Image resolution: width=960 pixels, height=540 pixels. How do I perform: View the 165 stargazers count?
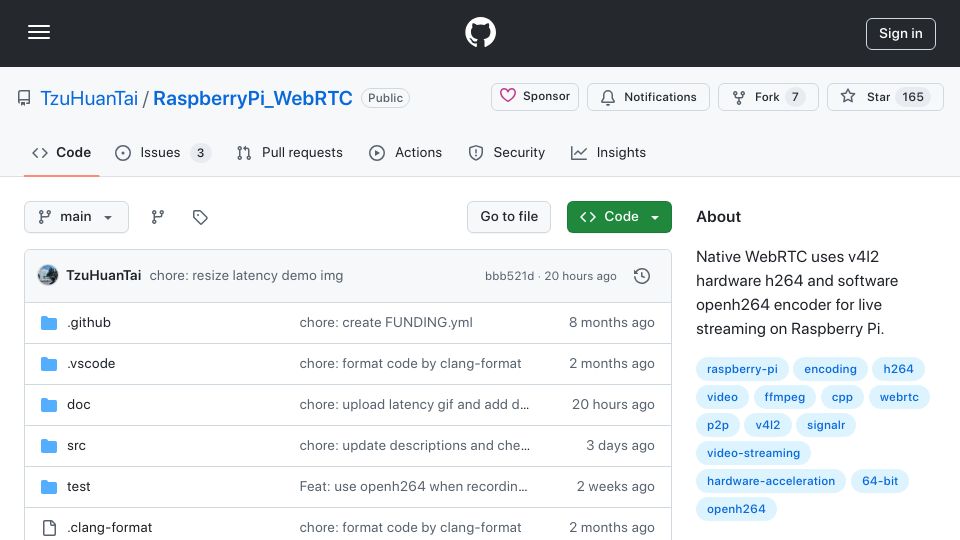tap(913, 97)
